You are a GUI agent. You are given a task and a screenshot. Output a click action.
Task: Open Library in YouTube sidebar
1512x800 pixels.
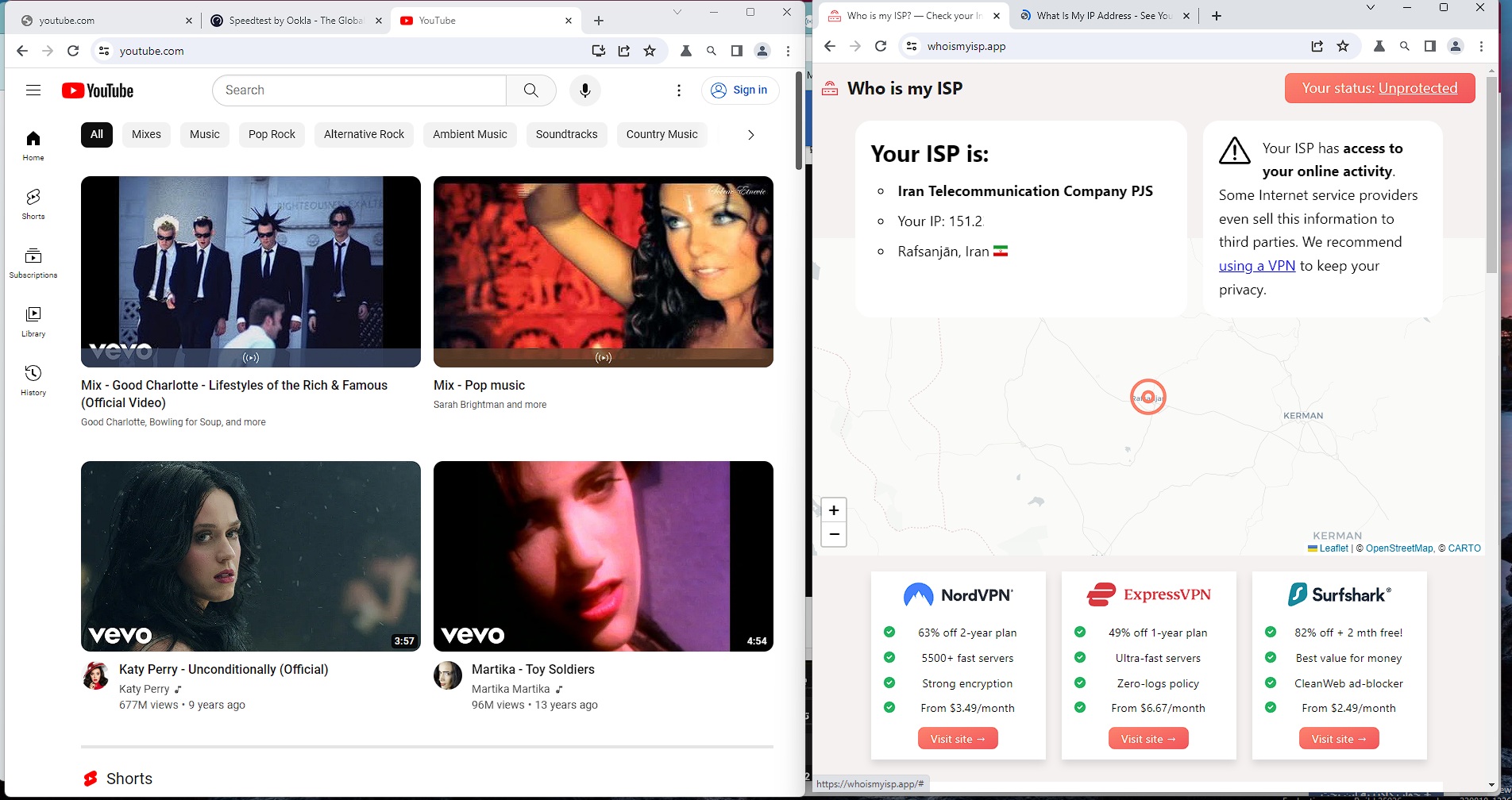click(33, 322)
